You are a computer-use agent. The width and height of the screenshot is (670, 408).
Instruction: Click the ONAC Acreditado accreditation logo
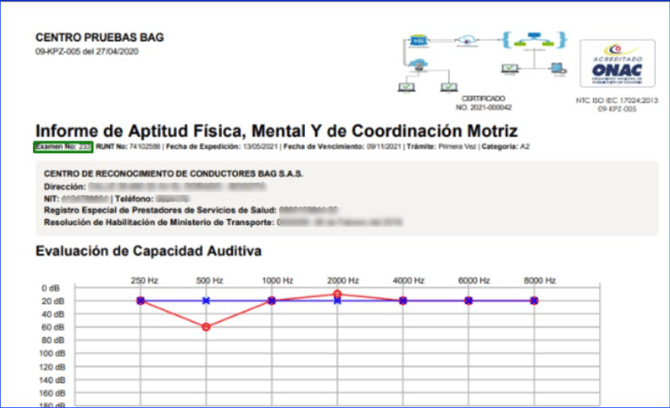[617, 64]
